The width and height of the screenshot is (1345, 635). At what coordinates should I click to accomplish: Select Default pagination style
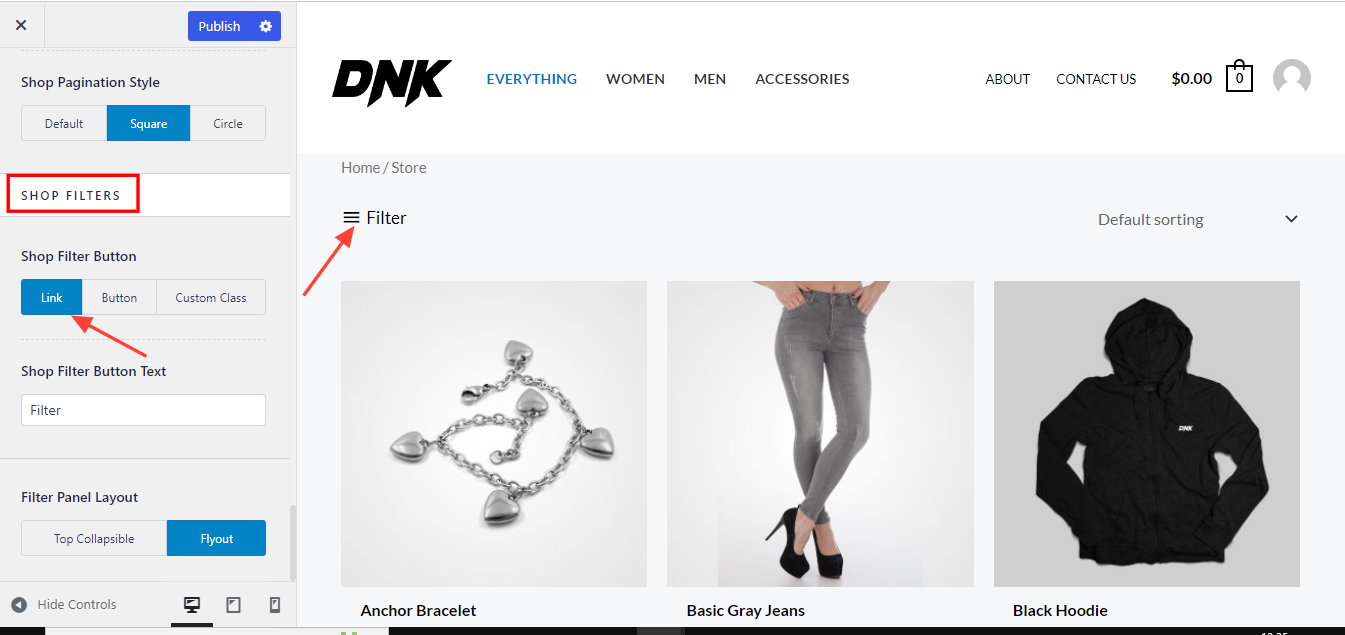coord(64,123)
